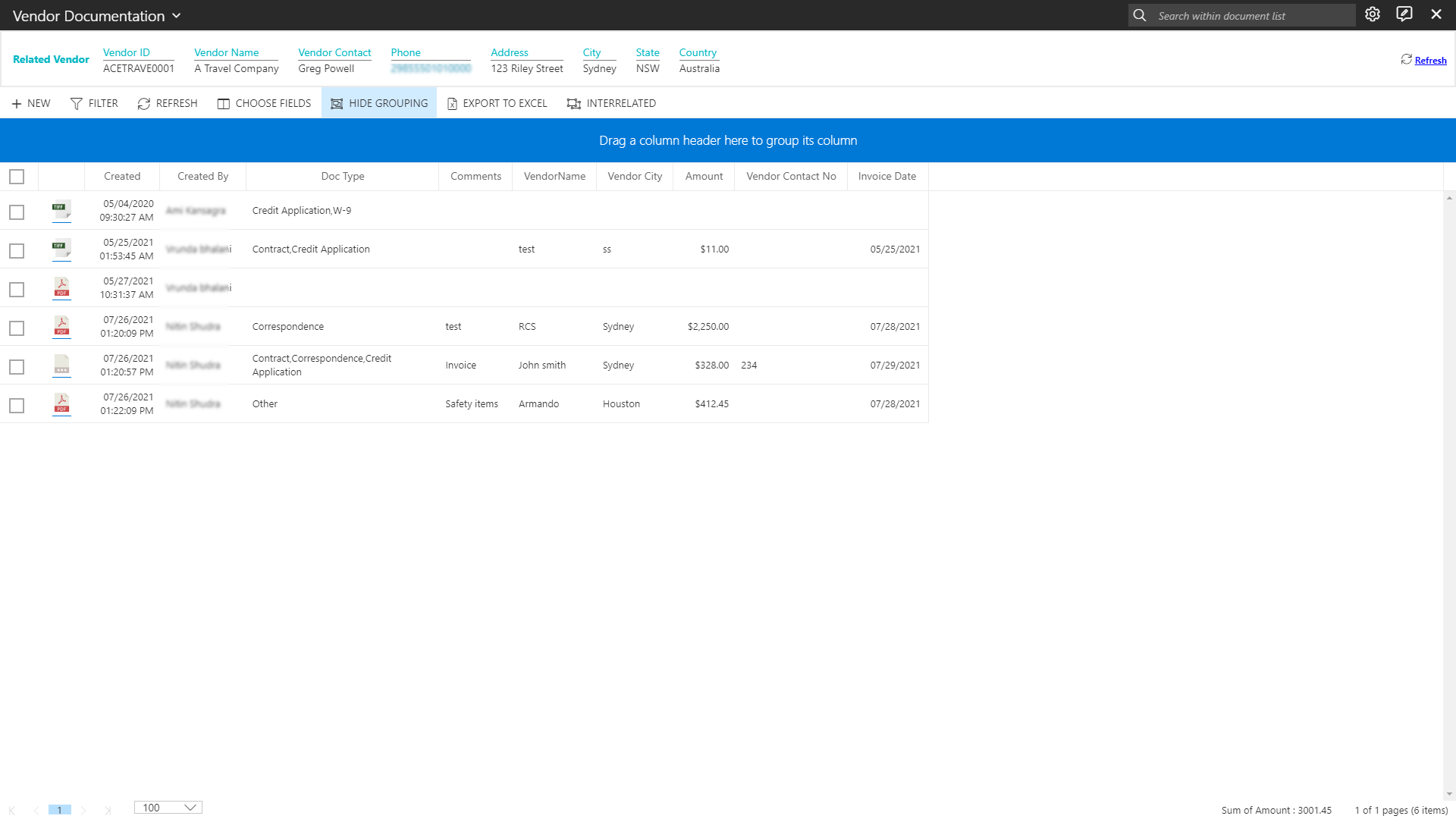This screenshot has width=1456, height=819.
Task: Expand the Vendor Documentation title dropdown
Action: pos(176,16)
